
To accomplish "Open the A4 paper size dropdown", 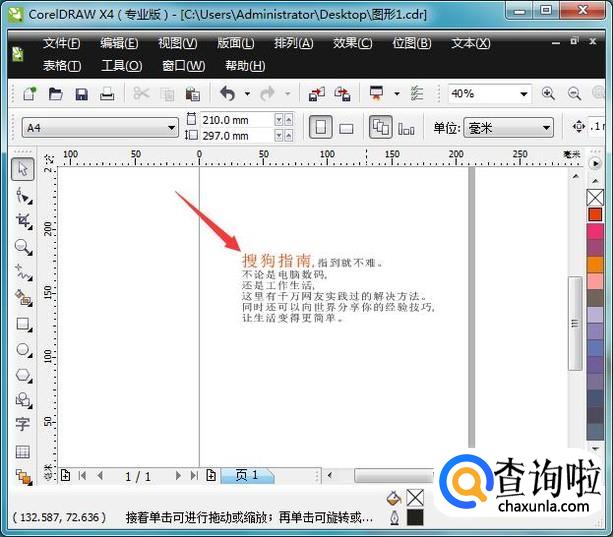I will point(171,128).
